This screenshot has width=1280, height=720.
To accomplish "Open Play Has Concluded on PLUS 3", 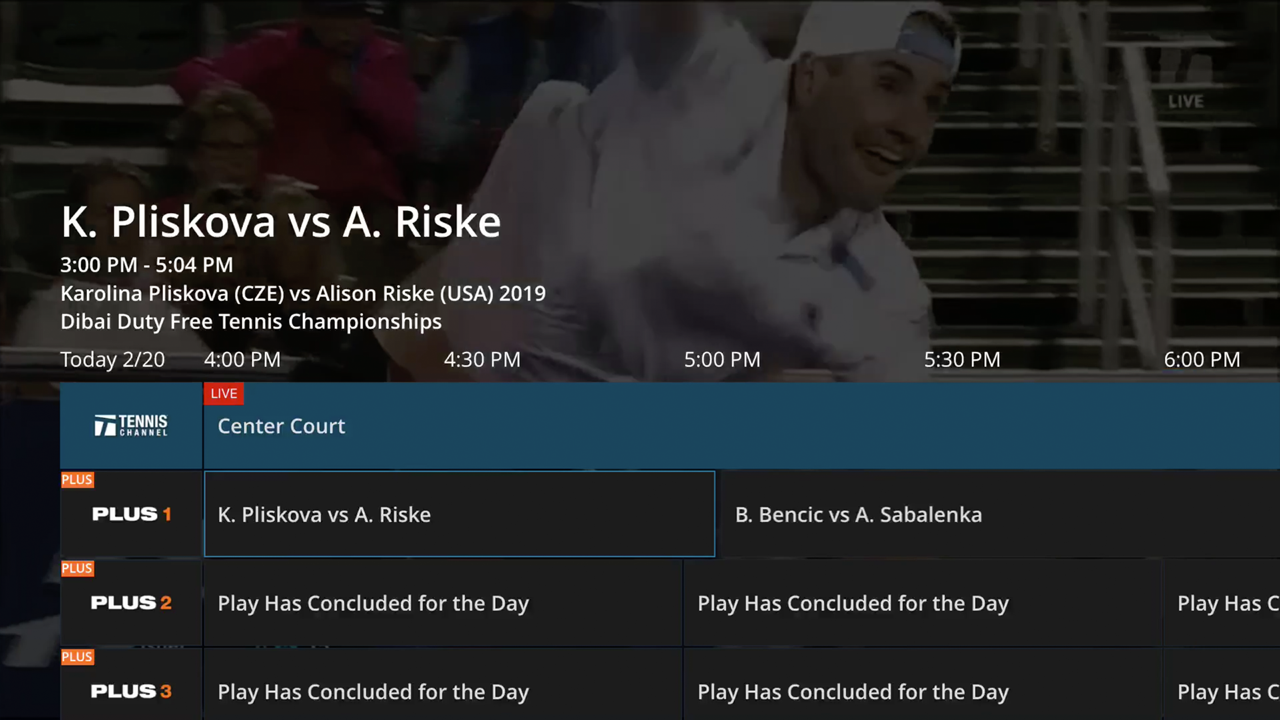I will (373, 691).
